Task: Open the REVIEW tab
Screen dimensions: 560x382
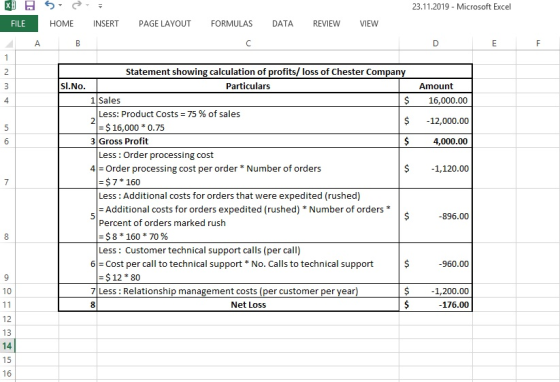Action: point(326,24)
